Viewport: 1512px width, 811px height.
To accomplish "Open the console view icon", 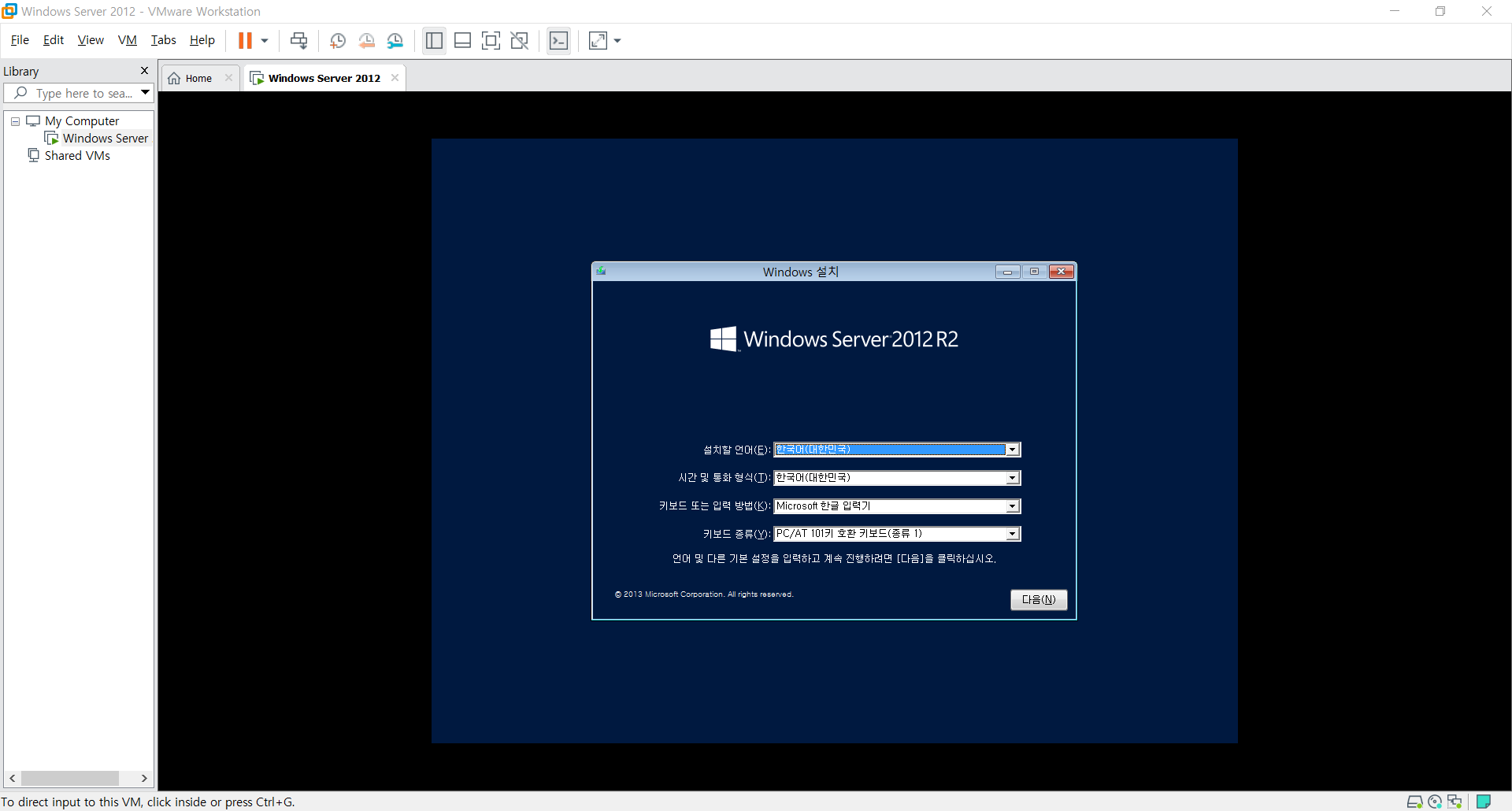I will (x=558, y=41).
